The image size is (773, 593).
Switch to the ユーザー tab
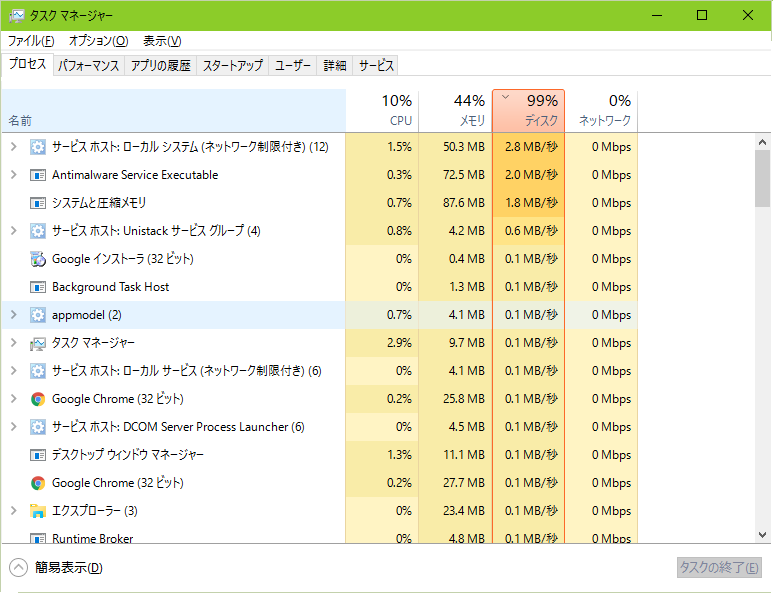click(x=293, y=66)
